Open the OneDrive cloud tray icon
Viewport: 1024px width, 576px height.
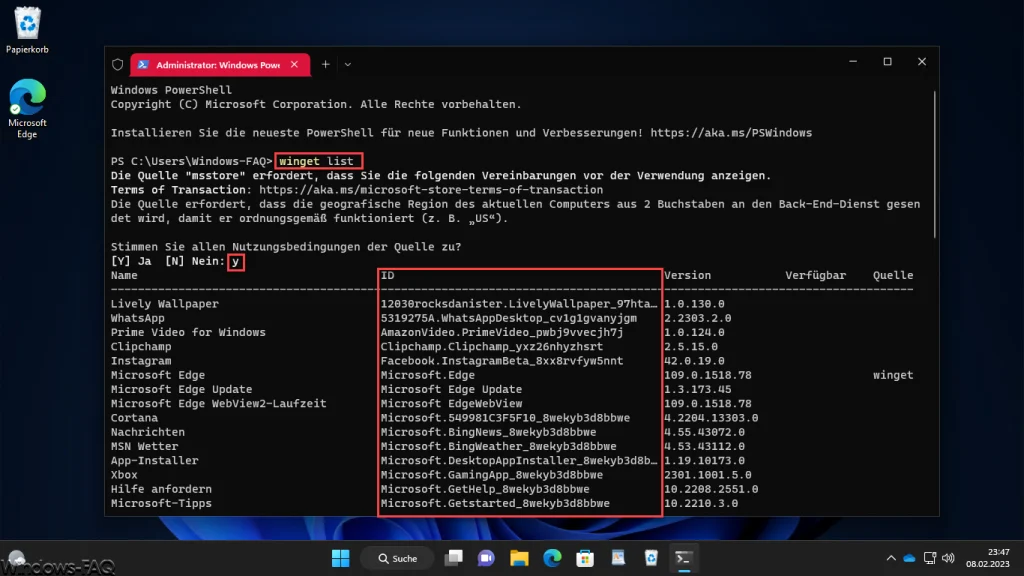[x=909, y=558]
